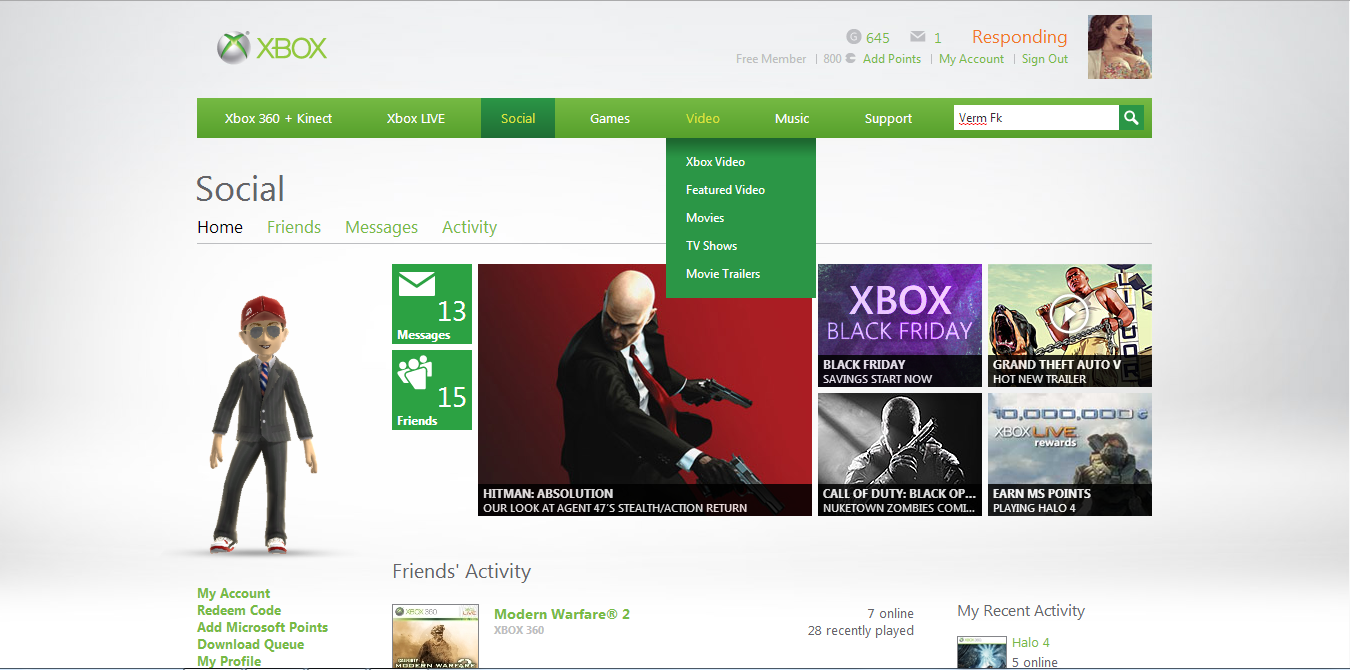Click the search magnifier button
1350x670 pixels.
tap(1131, 118)
